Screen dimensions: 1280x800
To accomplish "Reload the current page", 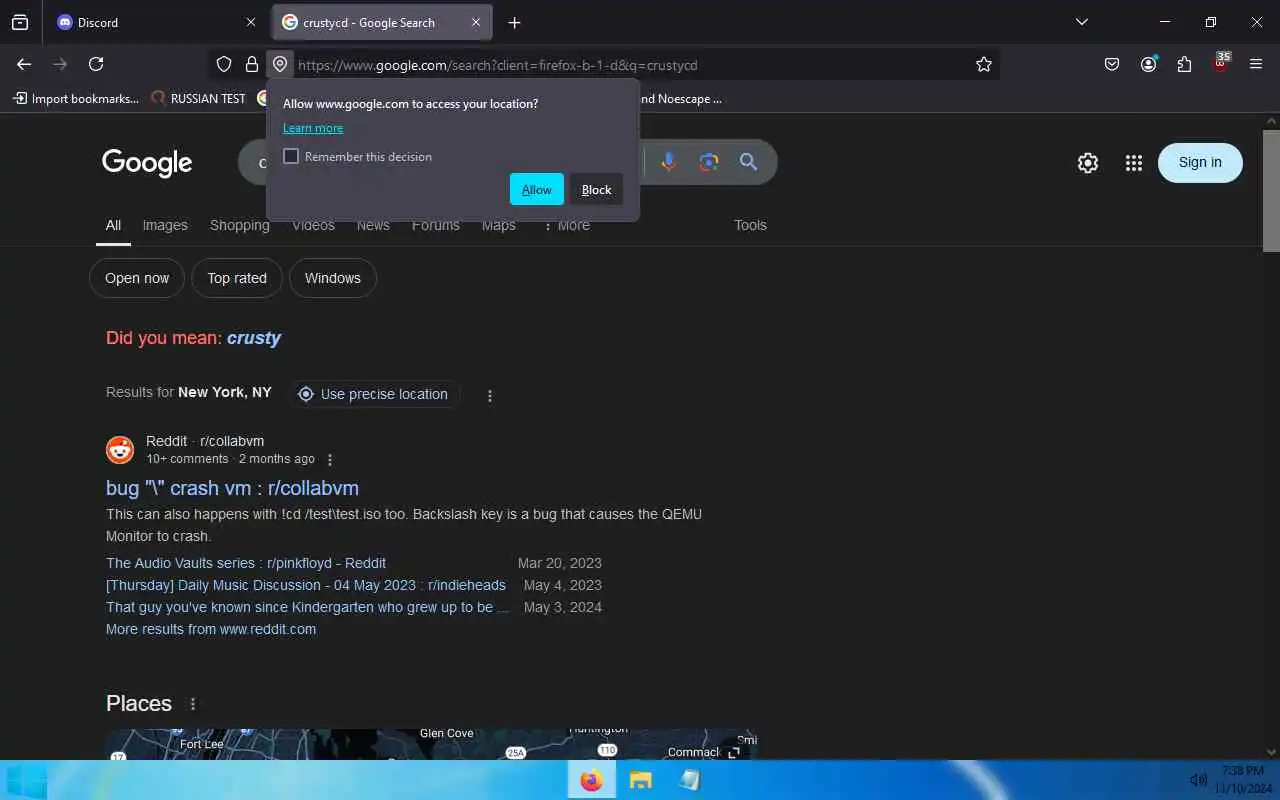I will pyautogui.click(x=96, y=64).
